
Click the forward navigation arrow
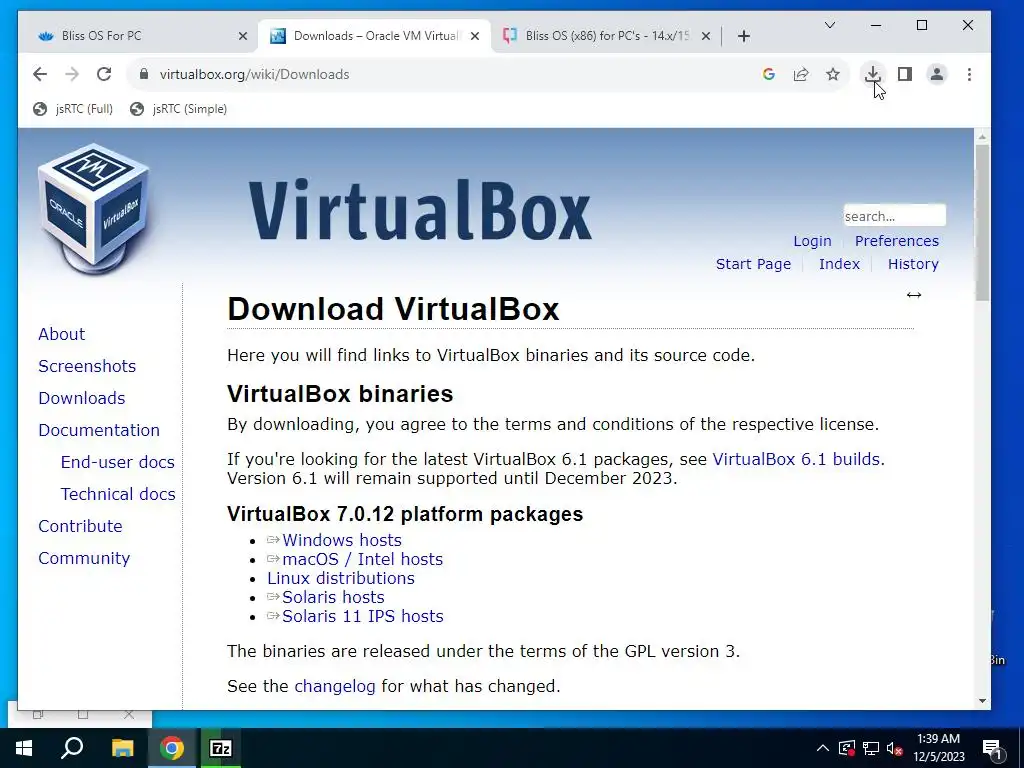(72, 74)
